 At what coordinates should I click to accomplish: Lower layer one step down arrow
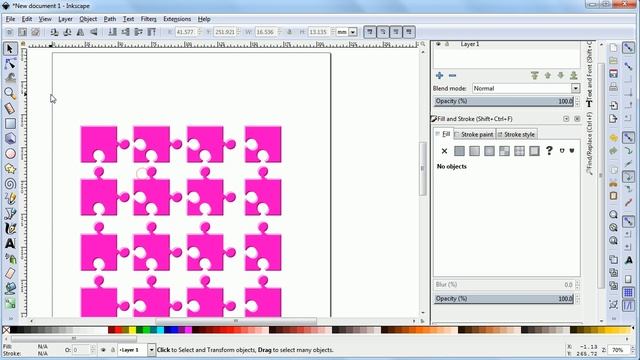pos(561,76)
